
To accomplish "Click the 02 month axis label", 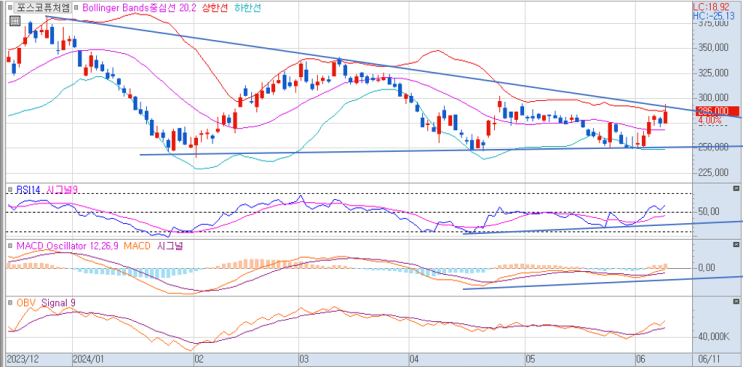I will [199, 359].
